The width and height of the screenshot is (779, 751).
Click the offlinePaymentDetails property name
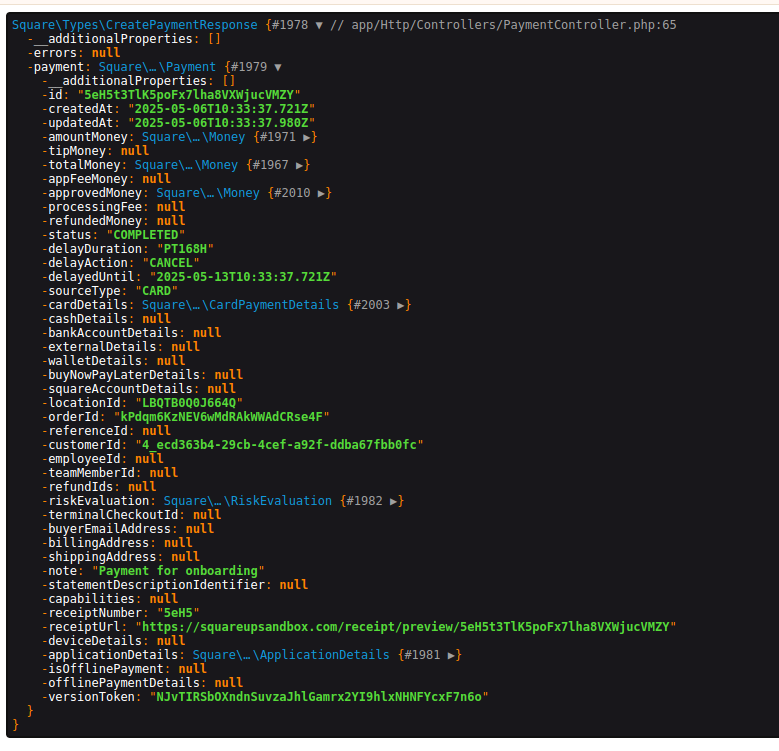click(124, 683)
